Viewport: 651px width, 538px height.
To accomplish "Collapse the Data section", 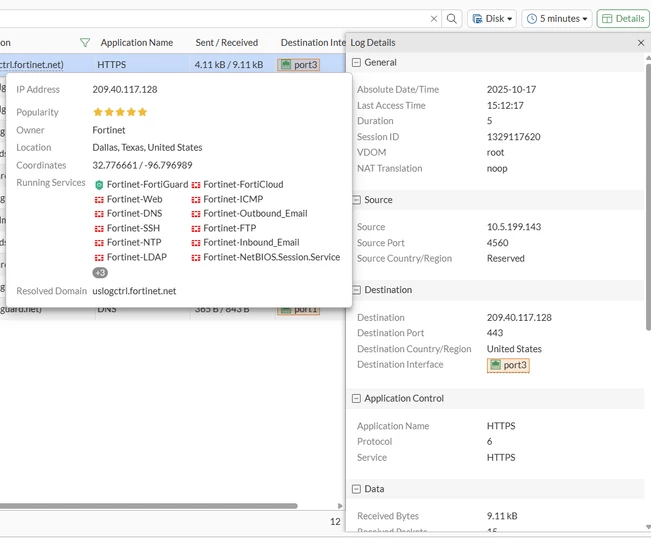I will click(356, 489).
